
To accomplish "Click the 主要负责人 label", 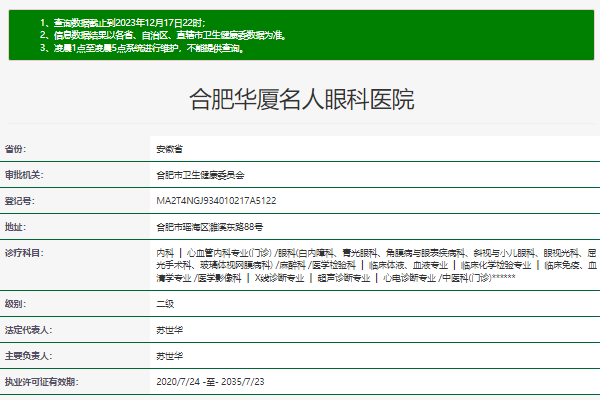I will [x=28, y=356].
